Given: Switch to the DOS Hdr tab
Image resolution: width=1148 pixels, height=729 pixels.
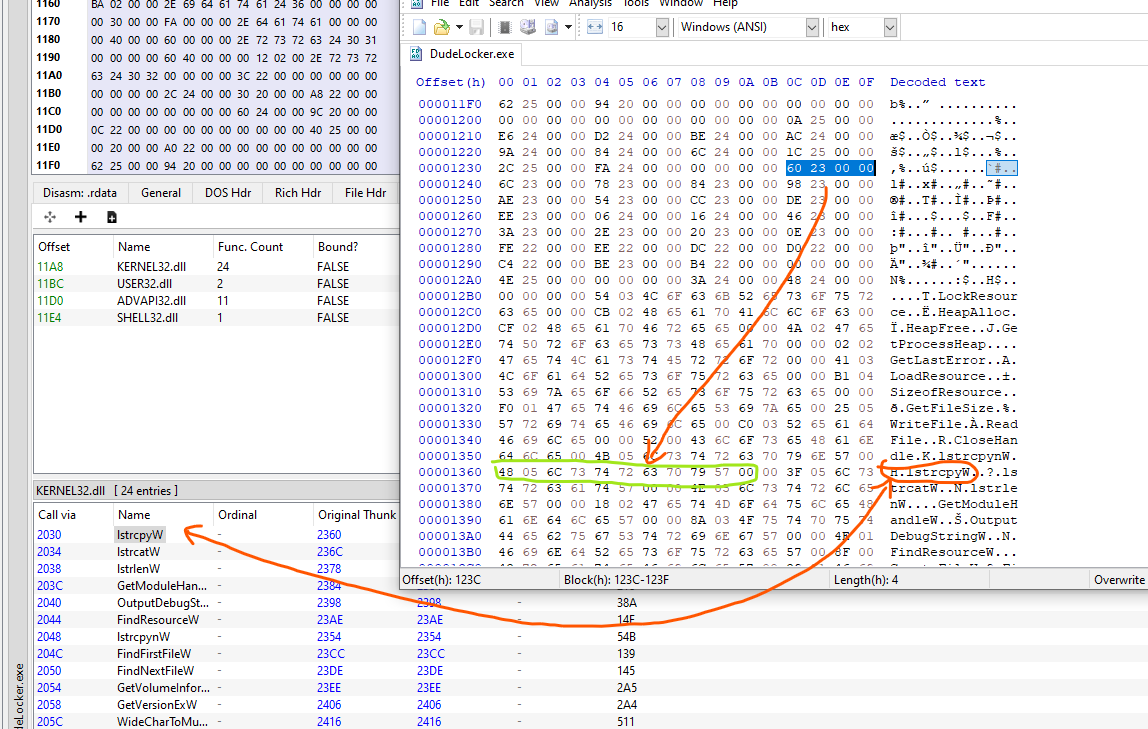Looking at the screenshot, I should [228, 192].
